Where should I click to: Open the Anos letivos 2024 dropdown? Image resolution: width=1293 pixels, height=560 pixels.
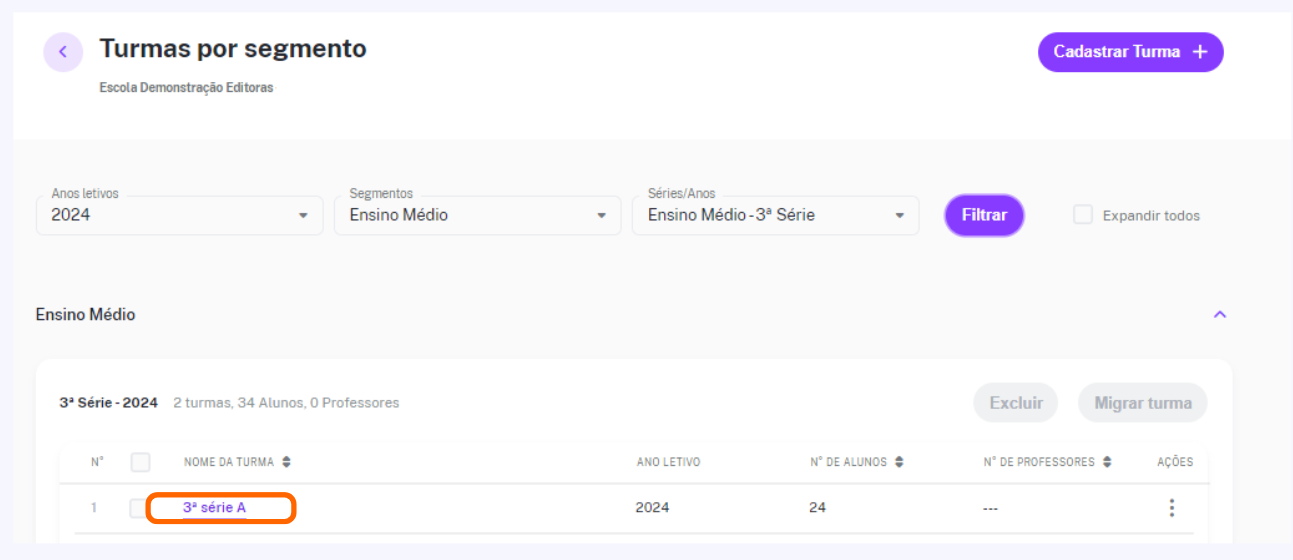pyautogui.click(x=180, y=215)
